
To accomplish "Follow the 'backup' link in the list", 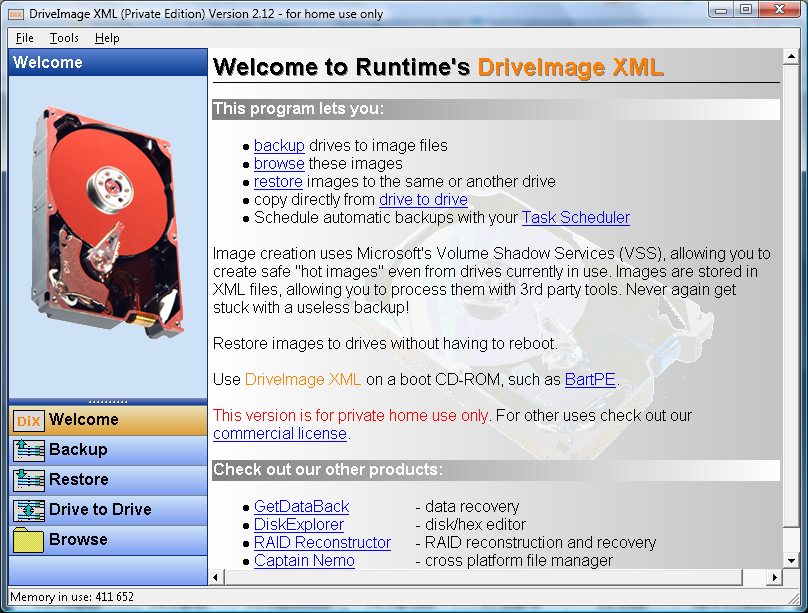I will click(x=279, y=146).
